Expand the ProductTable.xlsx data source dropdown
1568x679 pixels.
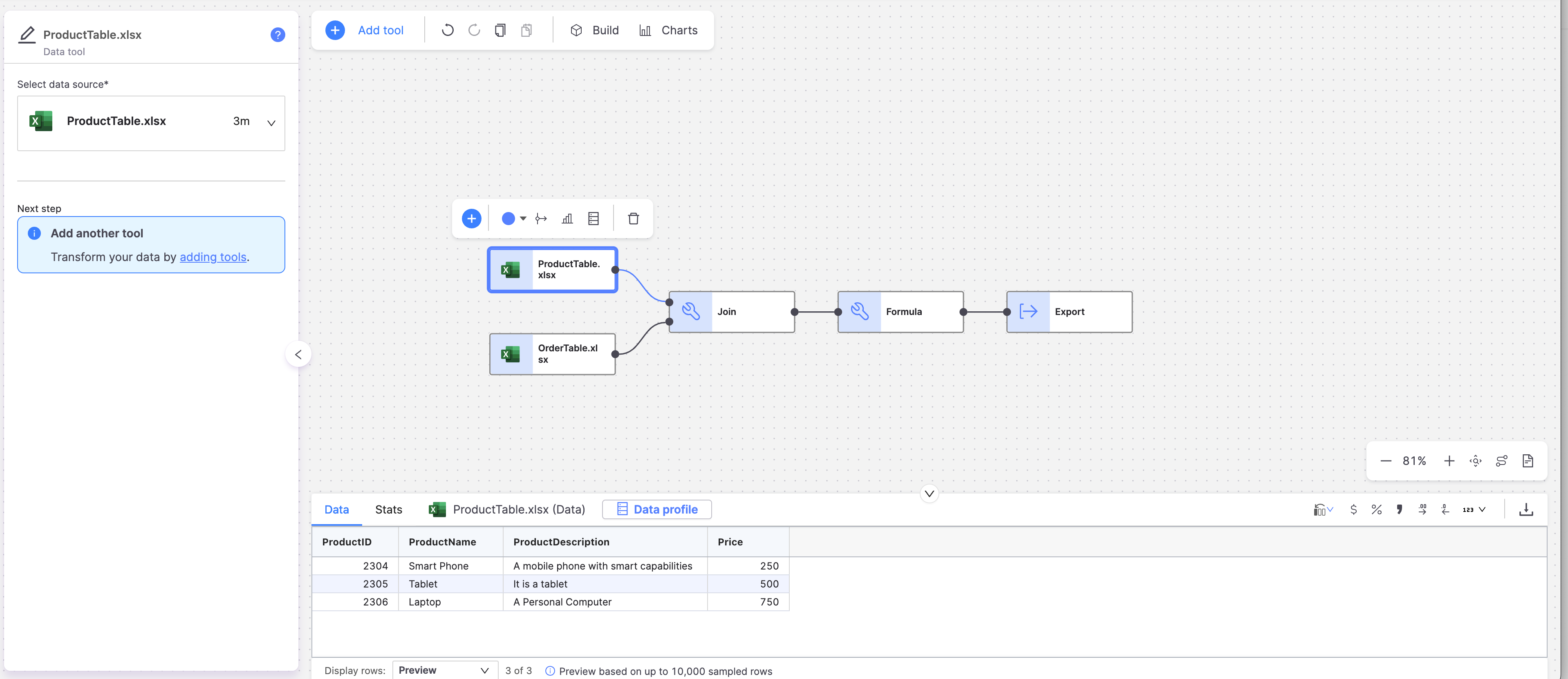coord(151,123)
